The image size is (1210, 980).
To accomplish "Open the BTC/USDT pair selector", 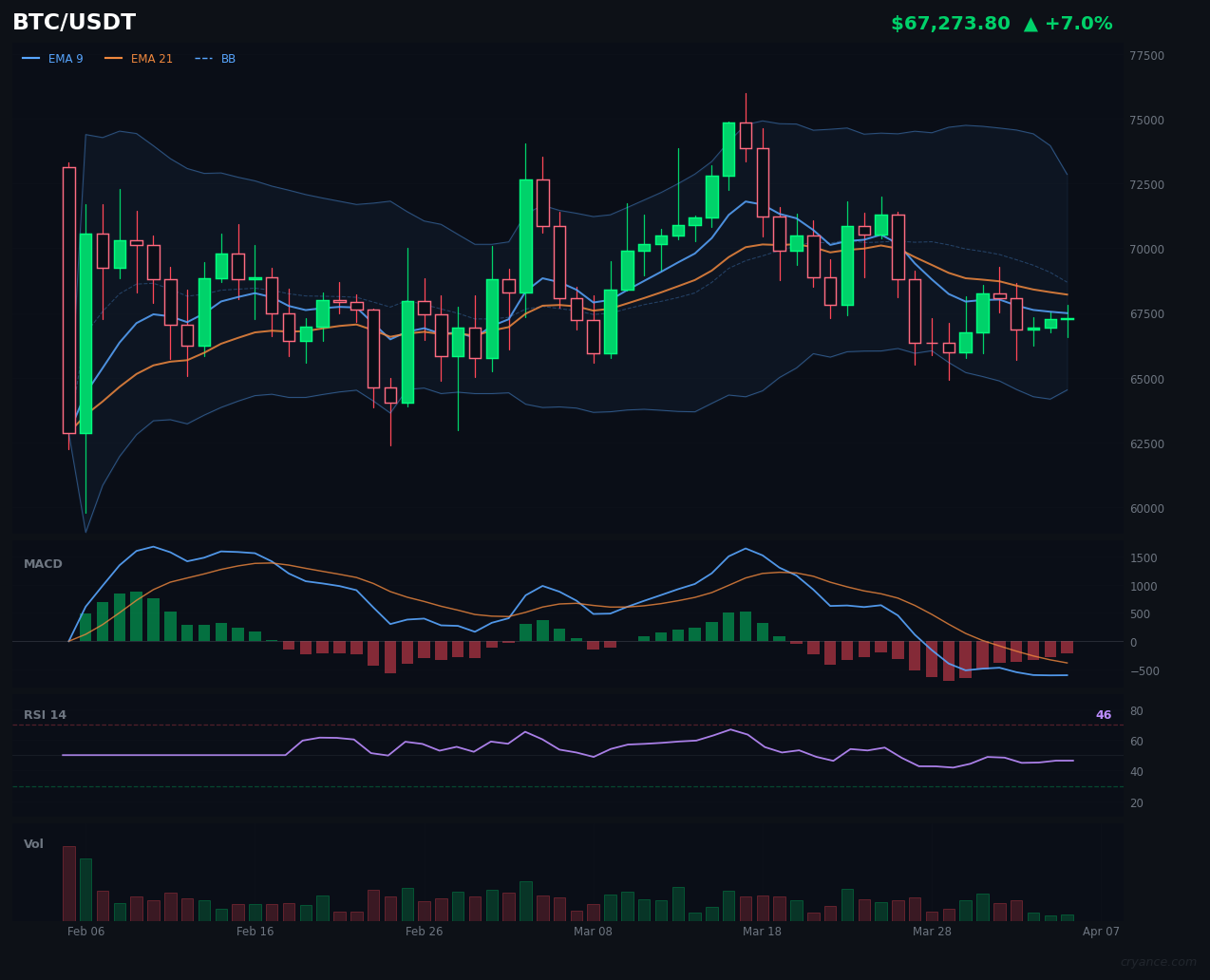I will pyautogui.click(x=73, y=22).
